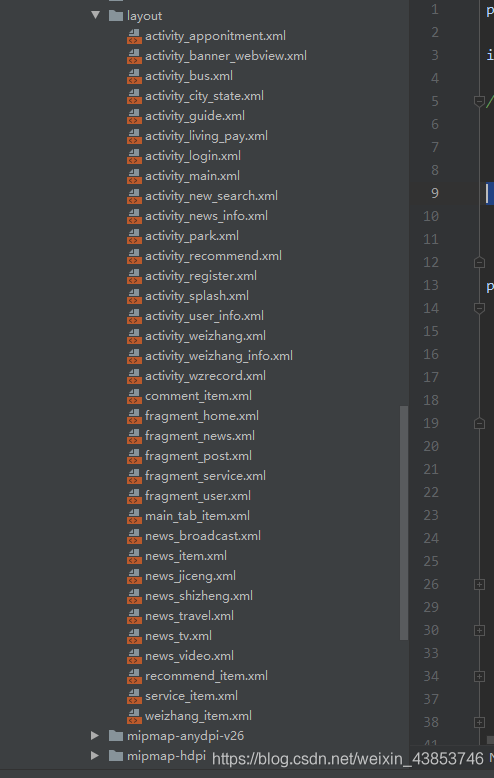Select the news_video.xml file name
494x778 pixels.
coord(189,656)
